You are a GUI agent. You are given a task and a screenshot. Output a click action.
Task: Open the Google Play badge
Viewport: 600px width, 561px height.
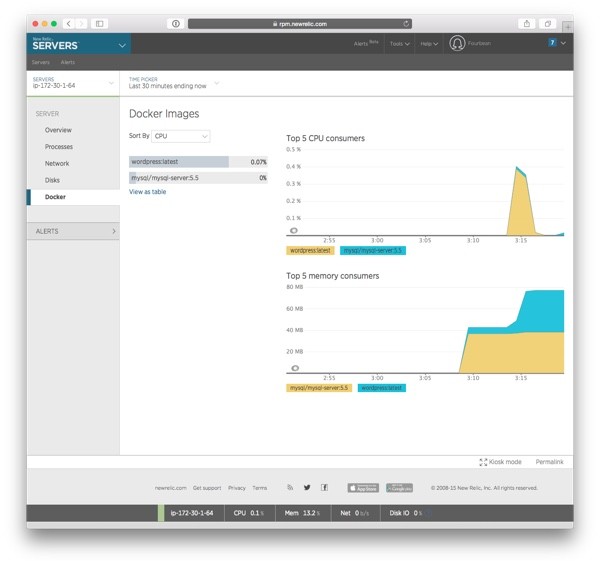click(x=399, y=488)
